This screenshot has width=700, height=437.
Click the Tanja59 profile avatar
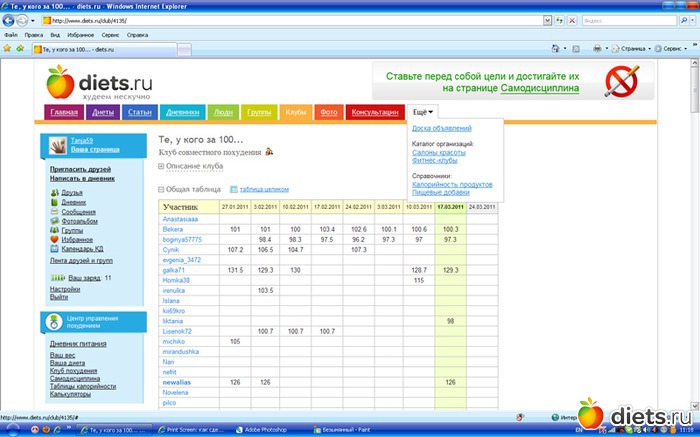(58, 146)
